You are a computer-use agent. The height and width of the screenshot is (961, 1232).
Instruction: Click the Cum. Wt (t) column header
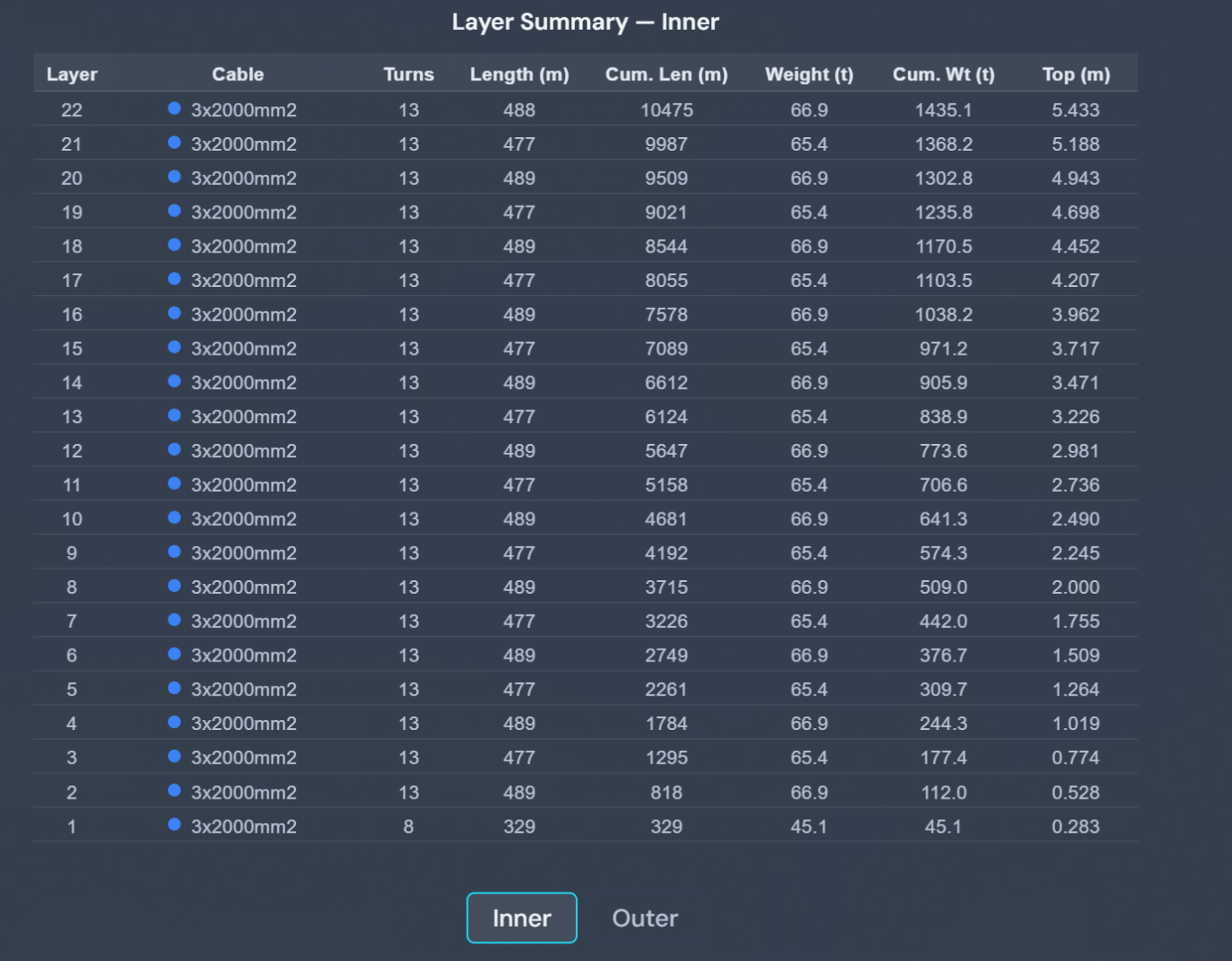tap(943, 74)
